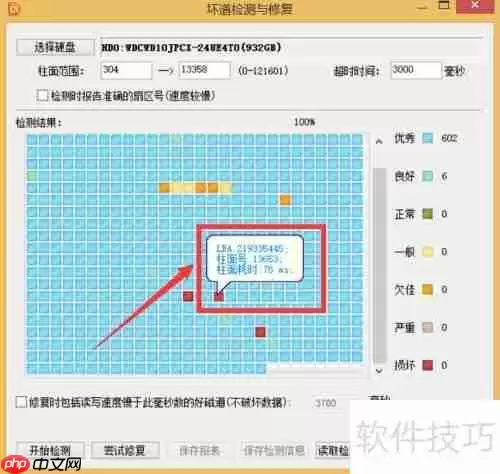Click the lowest red damaged block in grid

(261, 332)
